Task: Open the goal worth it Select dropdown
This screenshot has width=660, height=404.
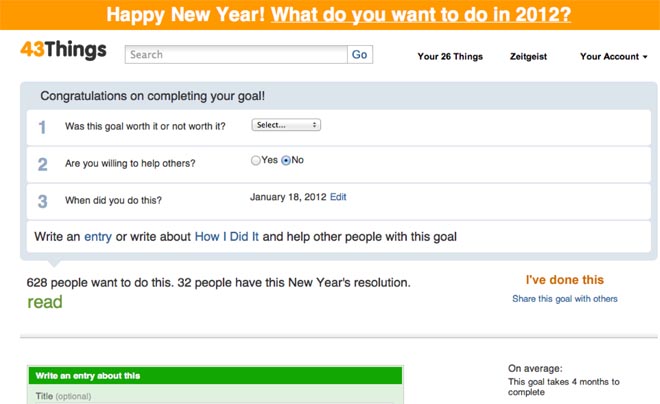Action: pyautogui.click(x=286, y=125)
